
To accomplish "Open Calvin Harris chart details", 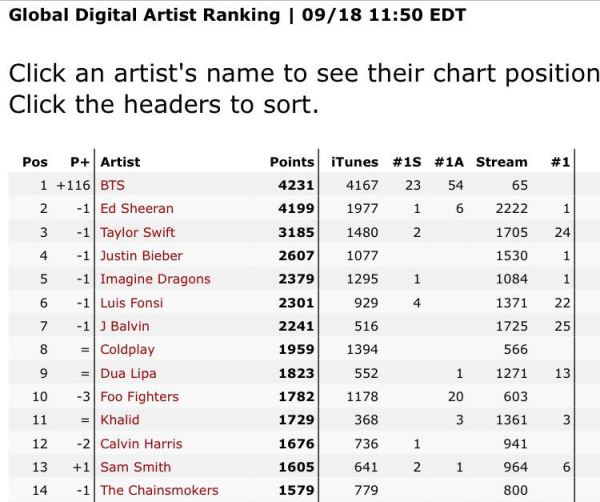I will [x=139, y=444].
